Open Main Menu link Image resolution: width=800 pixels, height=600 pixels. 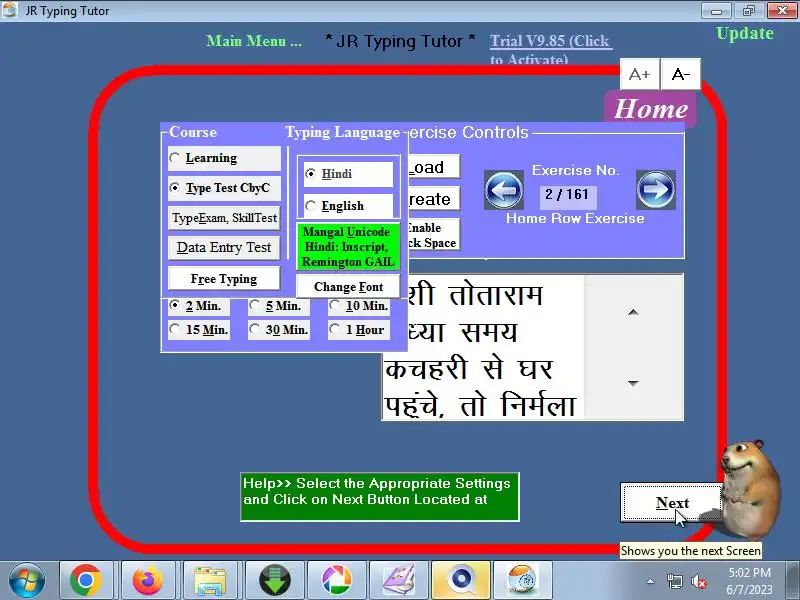(x=254, y=41)
